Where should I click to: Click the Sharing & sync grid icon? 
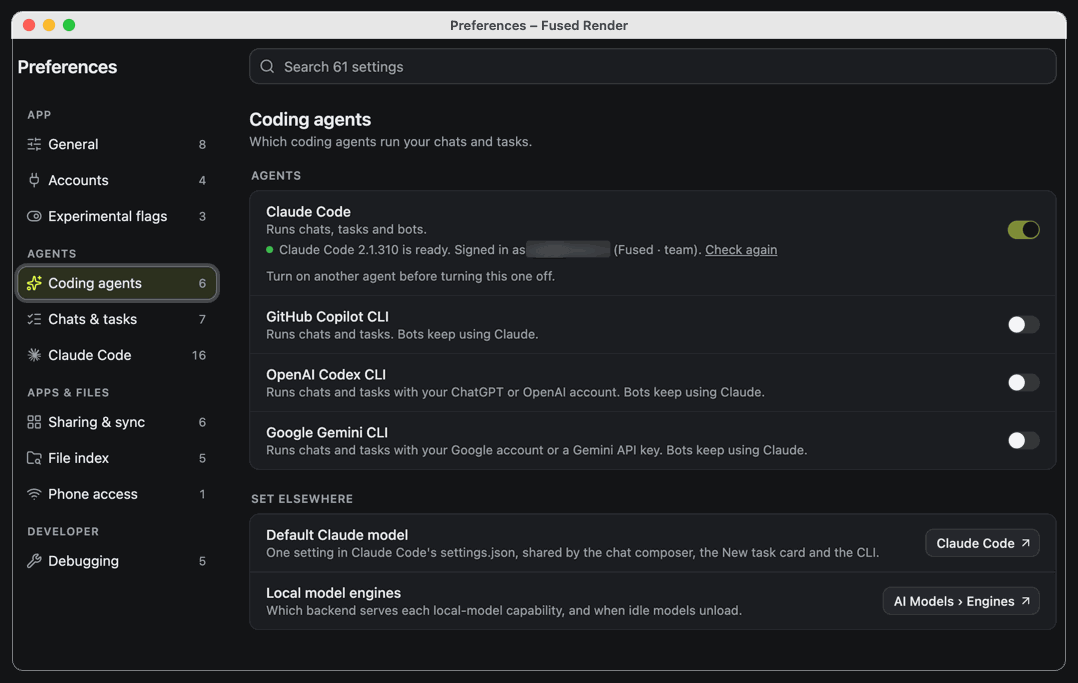pyautogui.click(x=34, y=422)
